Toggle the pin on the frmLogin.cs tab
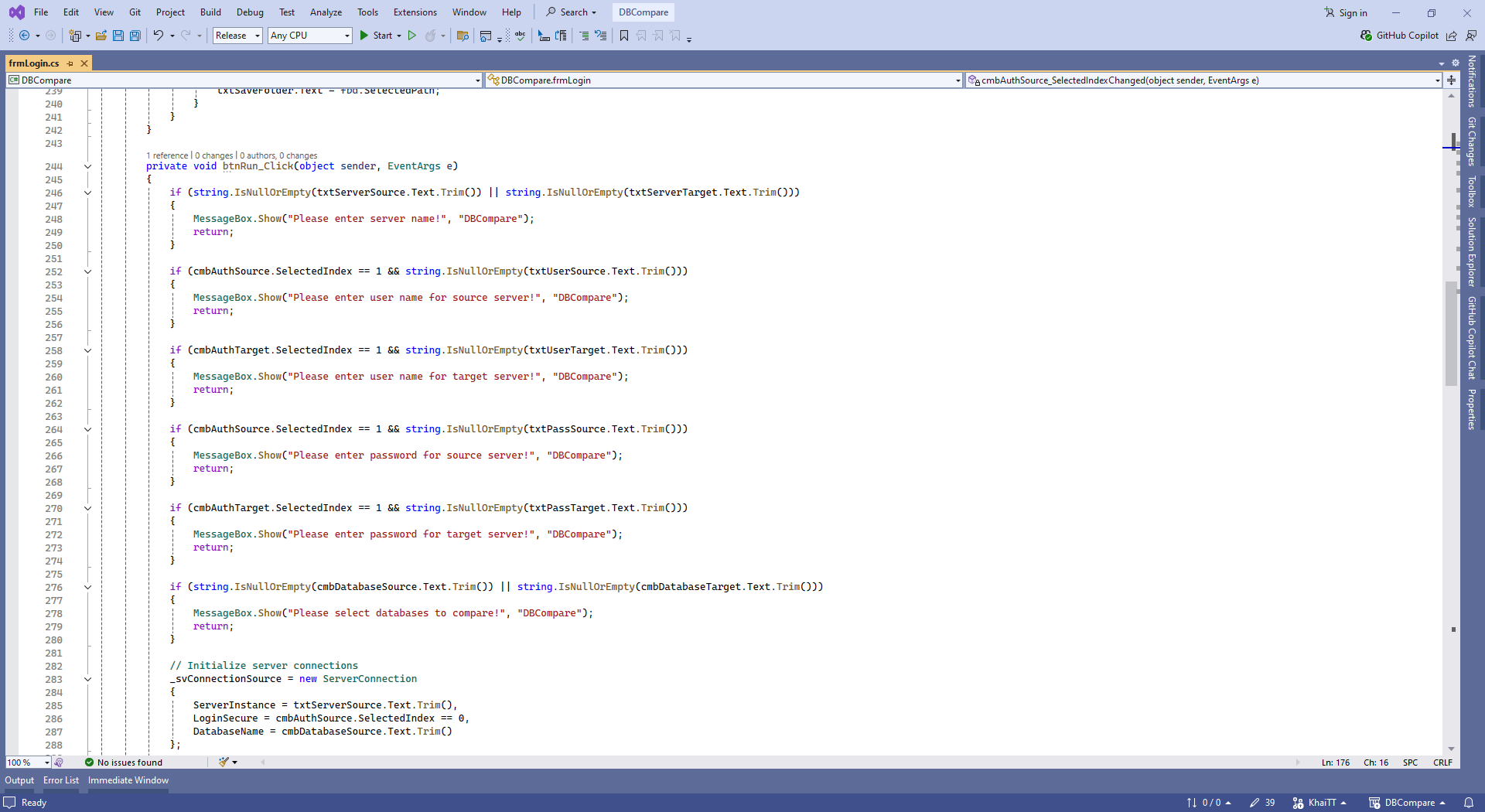Image resolution: width=1485 pixels, height=812 pixels. point(70,63)
